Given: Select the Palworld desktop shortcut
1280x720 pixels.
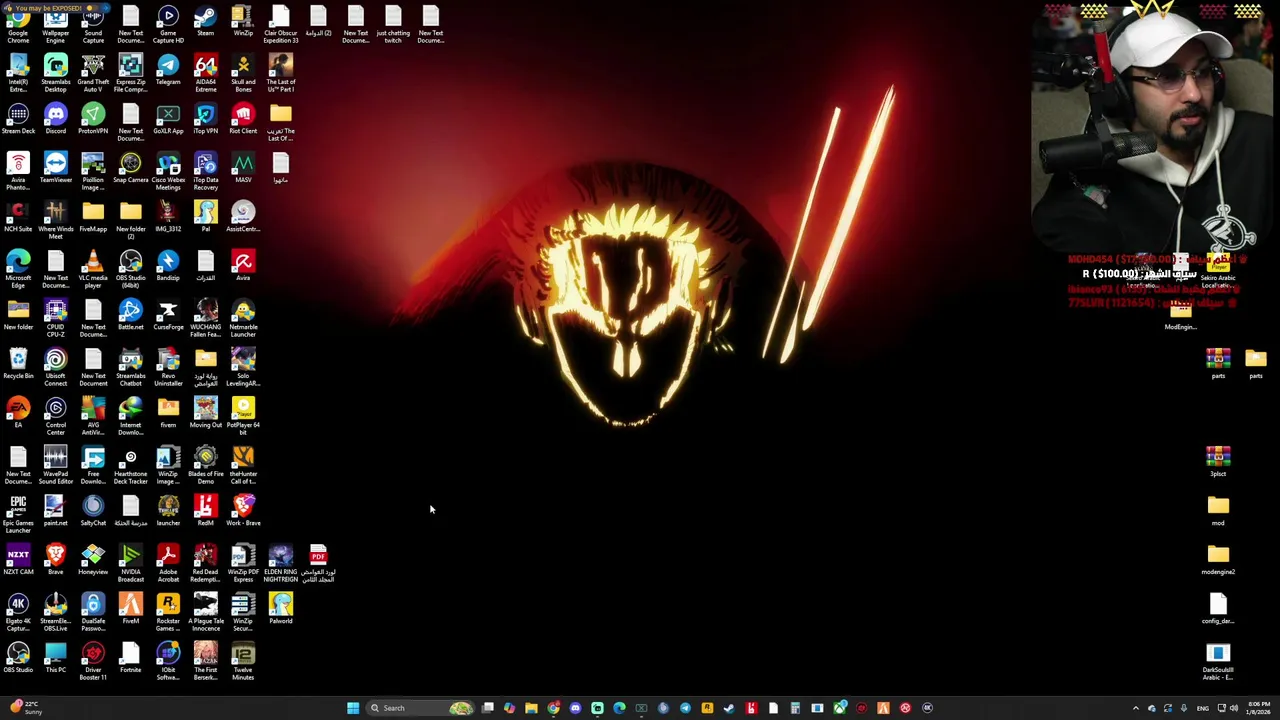Looking at the screenshot, I should coord(280,609).
